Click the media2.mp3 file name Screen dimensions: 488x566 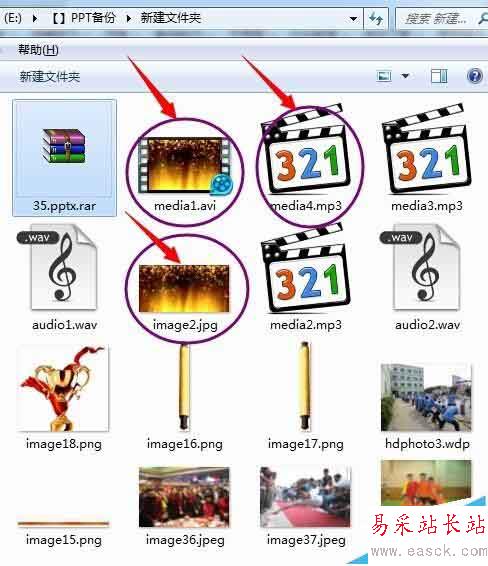(x=306, y=325)
